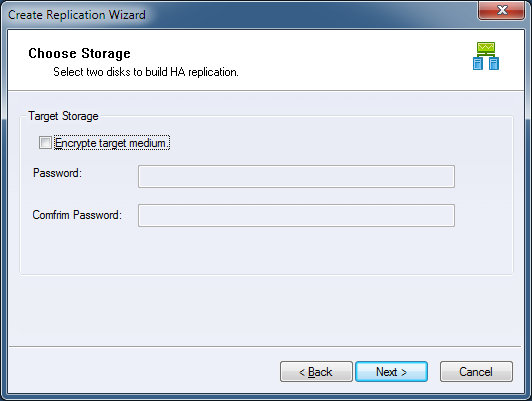Focus the Password input field
Viewport: 532px width, 401px height.
tap(296, 176)
